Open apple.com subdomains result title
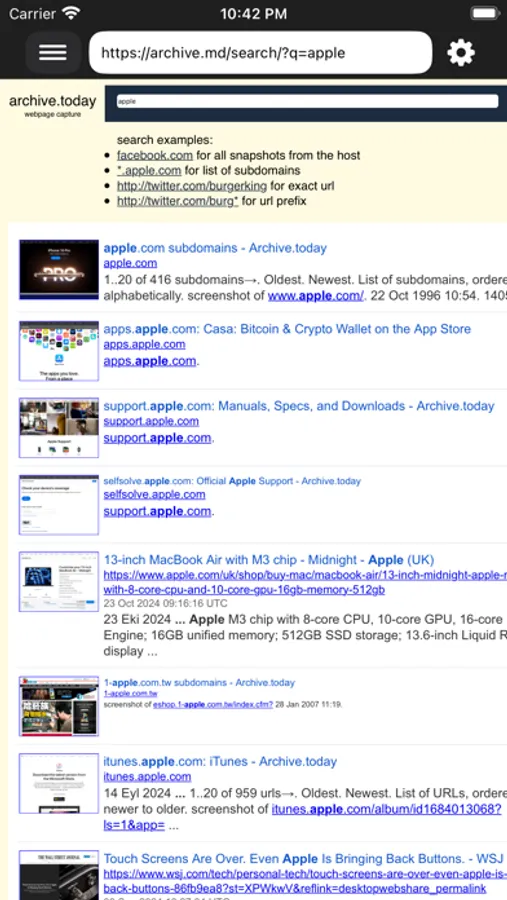The image size is (507, 900). 215,248
